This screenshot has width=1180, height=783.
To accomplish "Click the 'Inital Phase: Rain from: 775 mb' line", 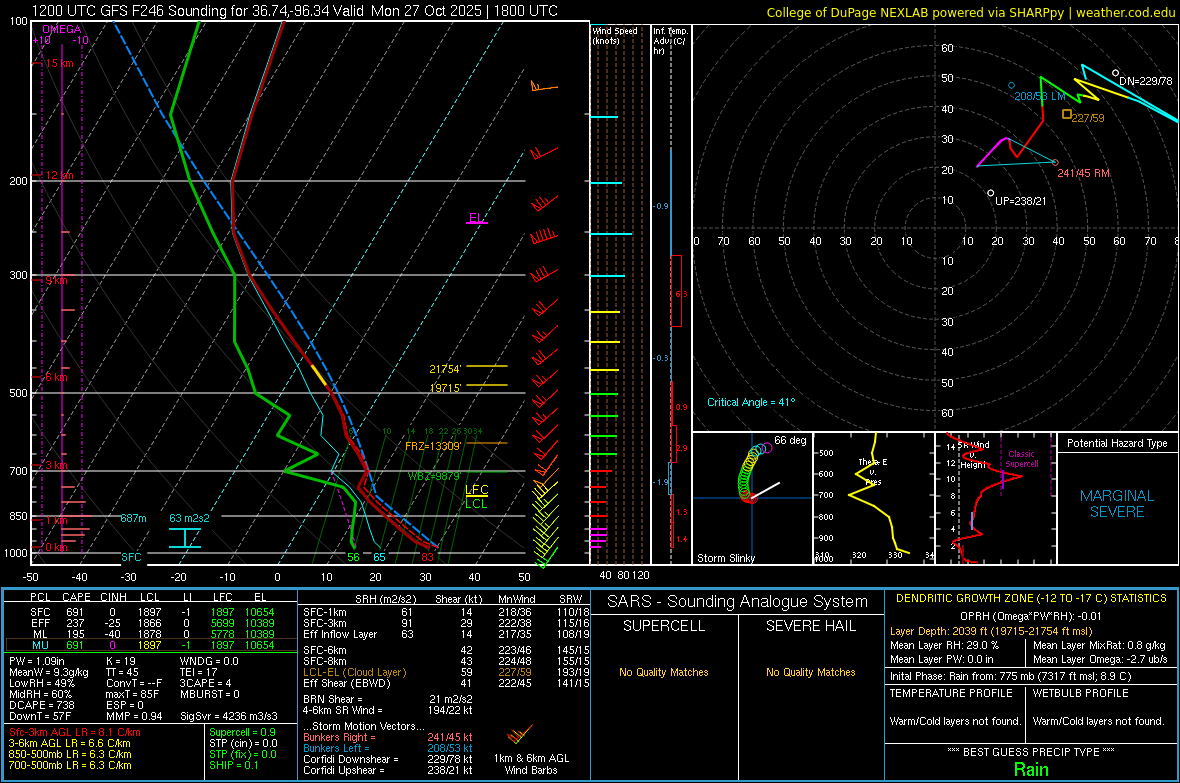I will pos(1011,676).
